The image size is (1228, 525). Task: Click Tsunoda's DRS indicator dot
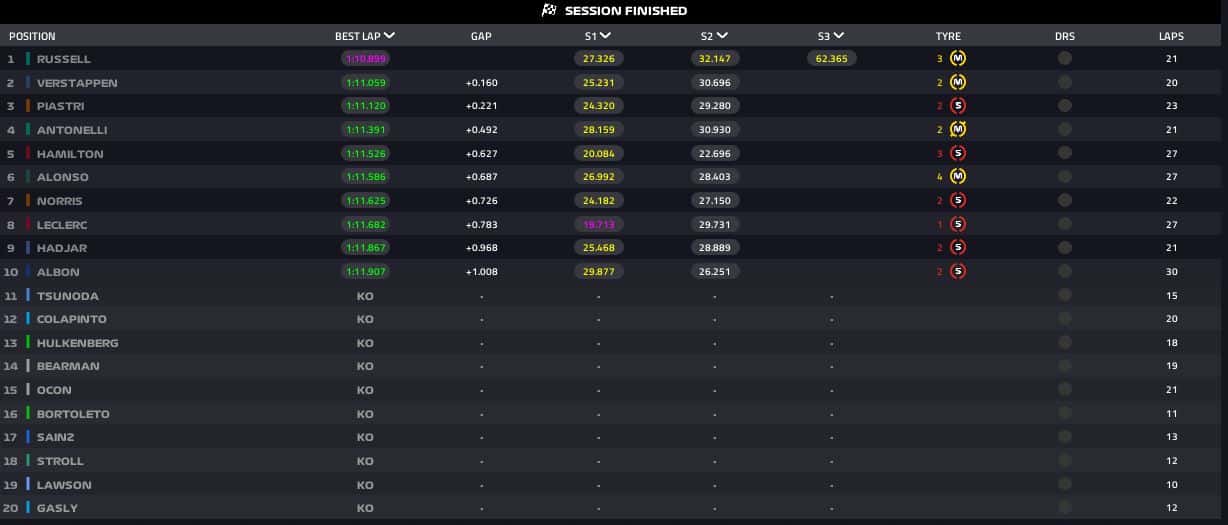coord(1065,295)
